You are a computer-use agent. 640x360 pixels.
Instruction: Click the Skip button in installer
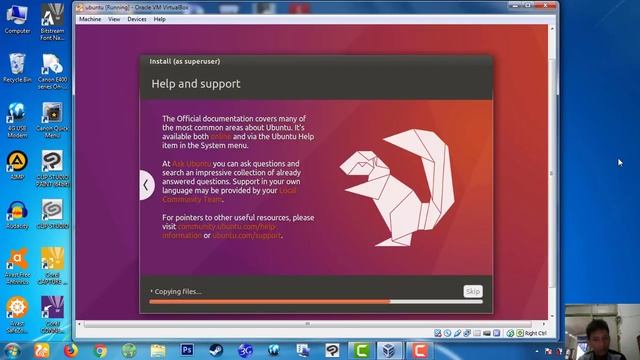click(473, 291)
